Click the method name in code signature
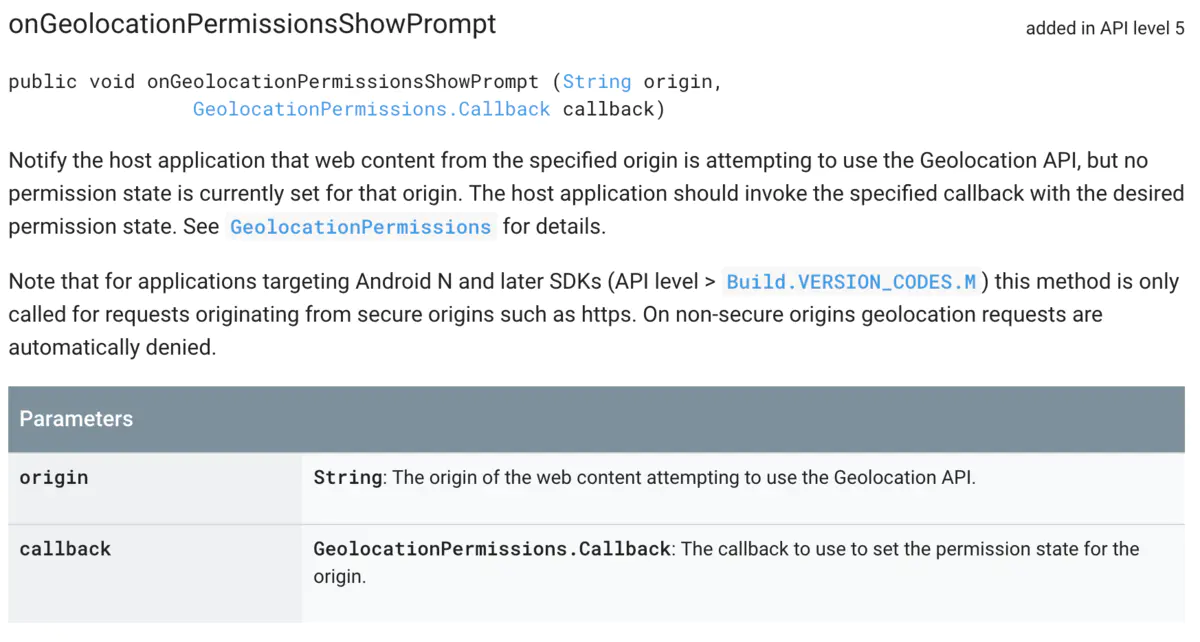This screenshot has height=642, width=1200. click(343, 82)
